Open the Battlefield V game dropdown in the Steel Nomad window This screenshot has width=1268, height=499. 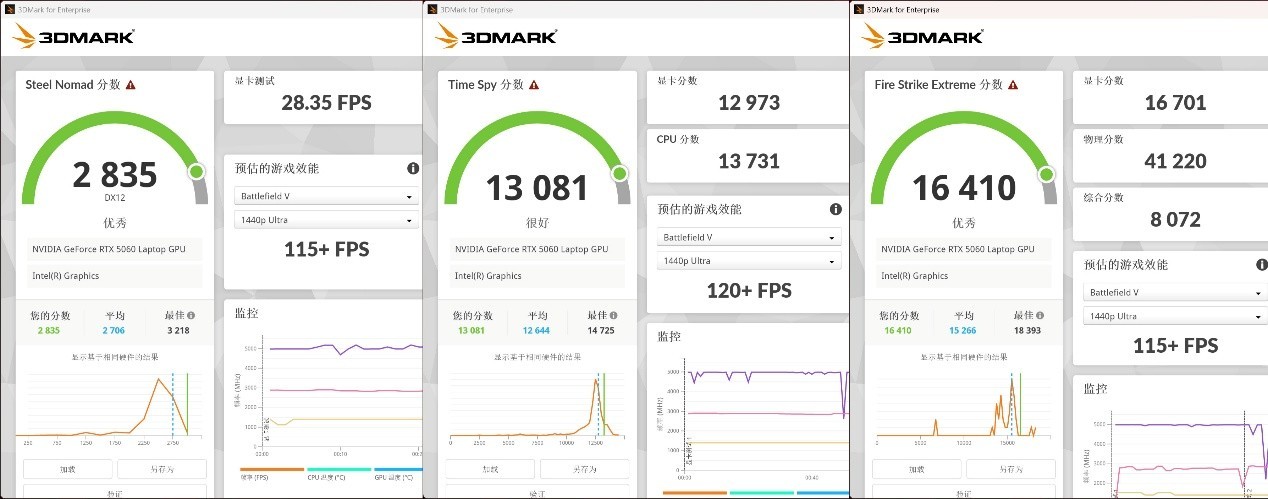pos(326,197)
